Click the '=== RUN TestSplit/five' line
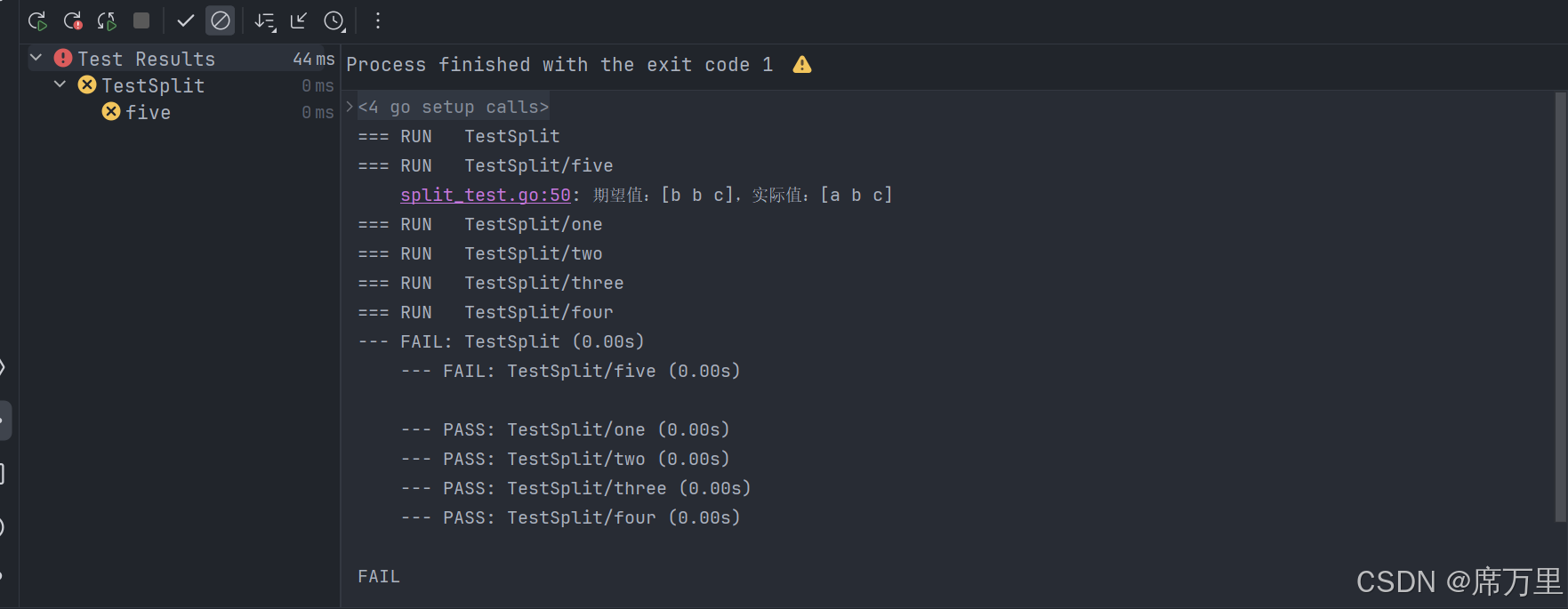This screenshot has height=609, width=1568. click(x=486, y=165)
